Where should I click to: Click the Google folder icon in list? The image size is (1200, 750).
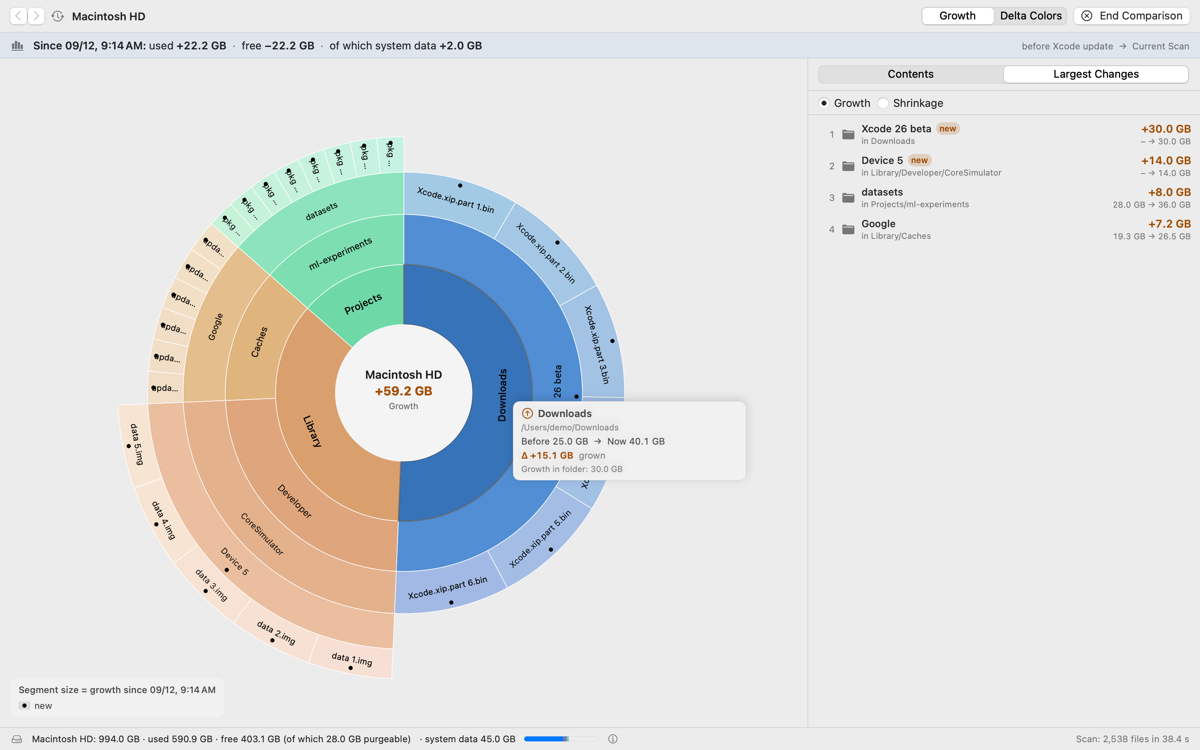coord(848,230)
